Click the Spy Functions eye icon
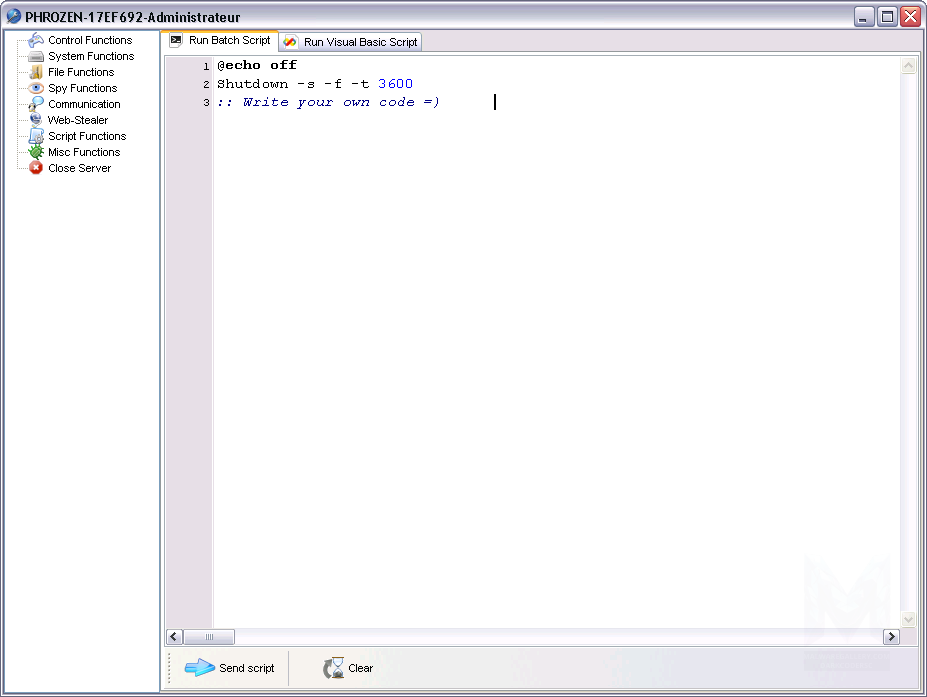 (x=36, y=88)
